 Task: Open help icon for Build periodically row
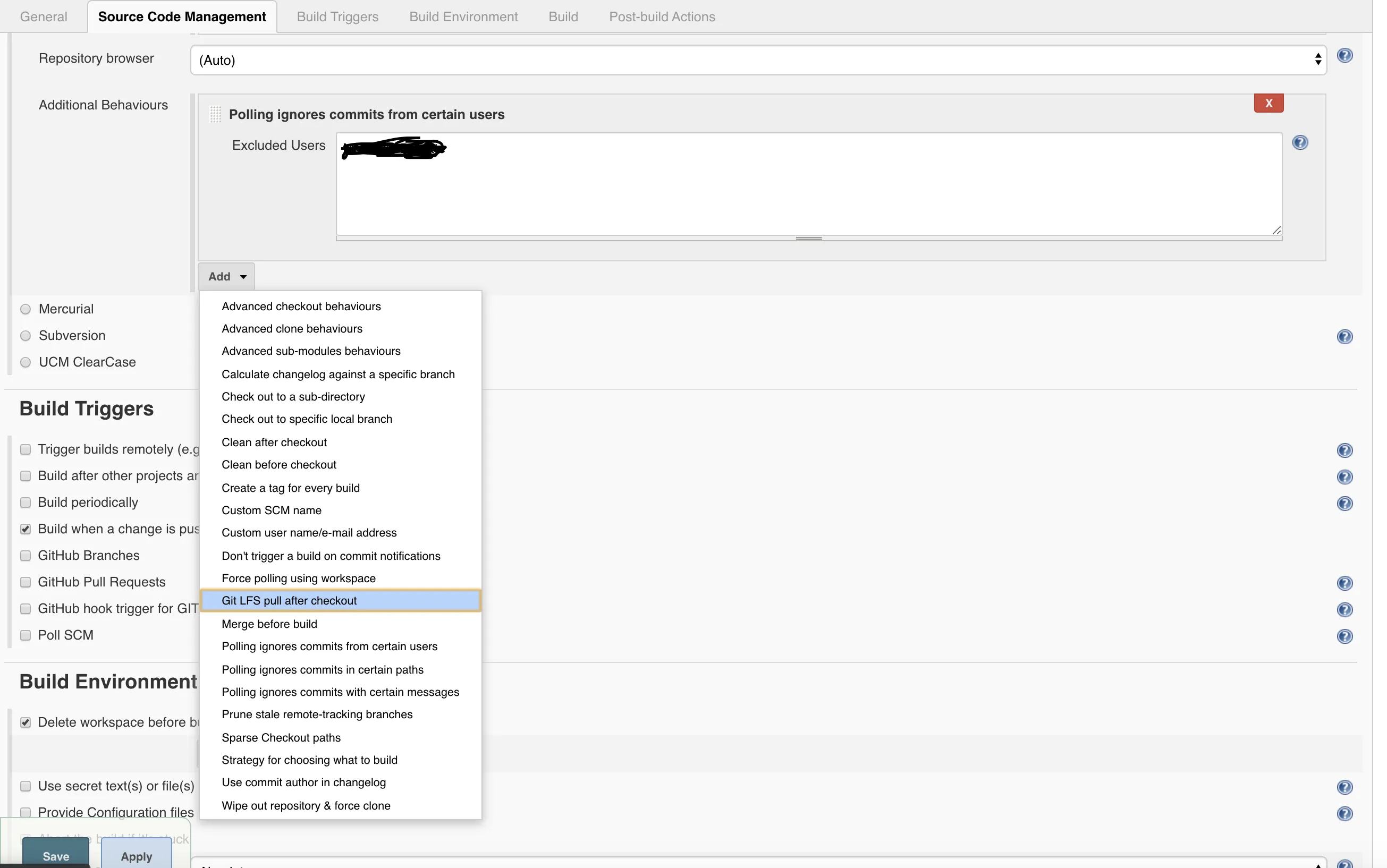(x=1344, y=504)
